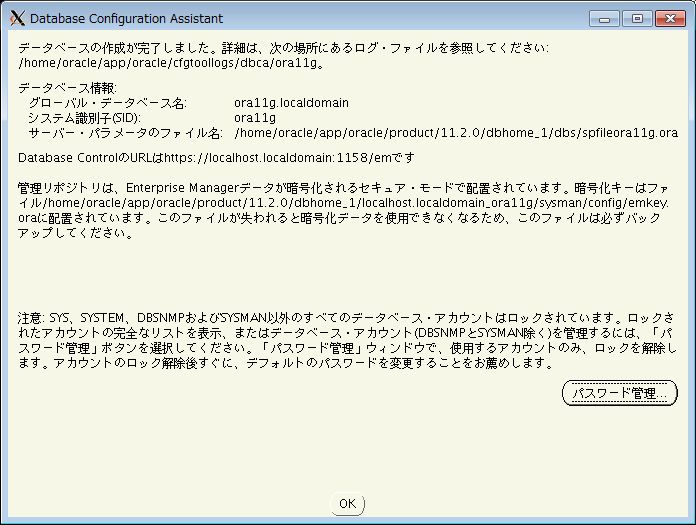Image resolution: width=696 pixels, height=525 pixels.
Task: Click the log path /home/oracle/app/oracle/cfgtoollogs/dbca/ora11g
Action: (x=169, y=63)
